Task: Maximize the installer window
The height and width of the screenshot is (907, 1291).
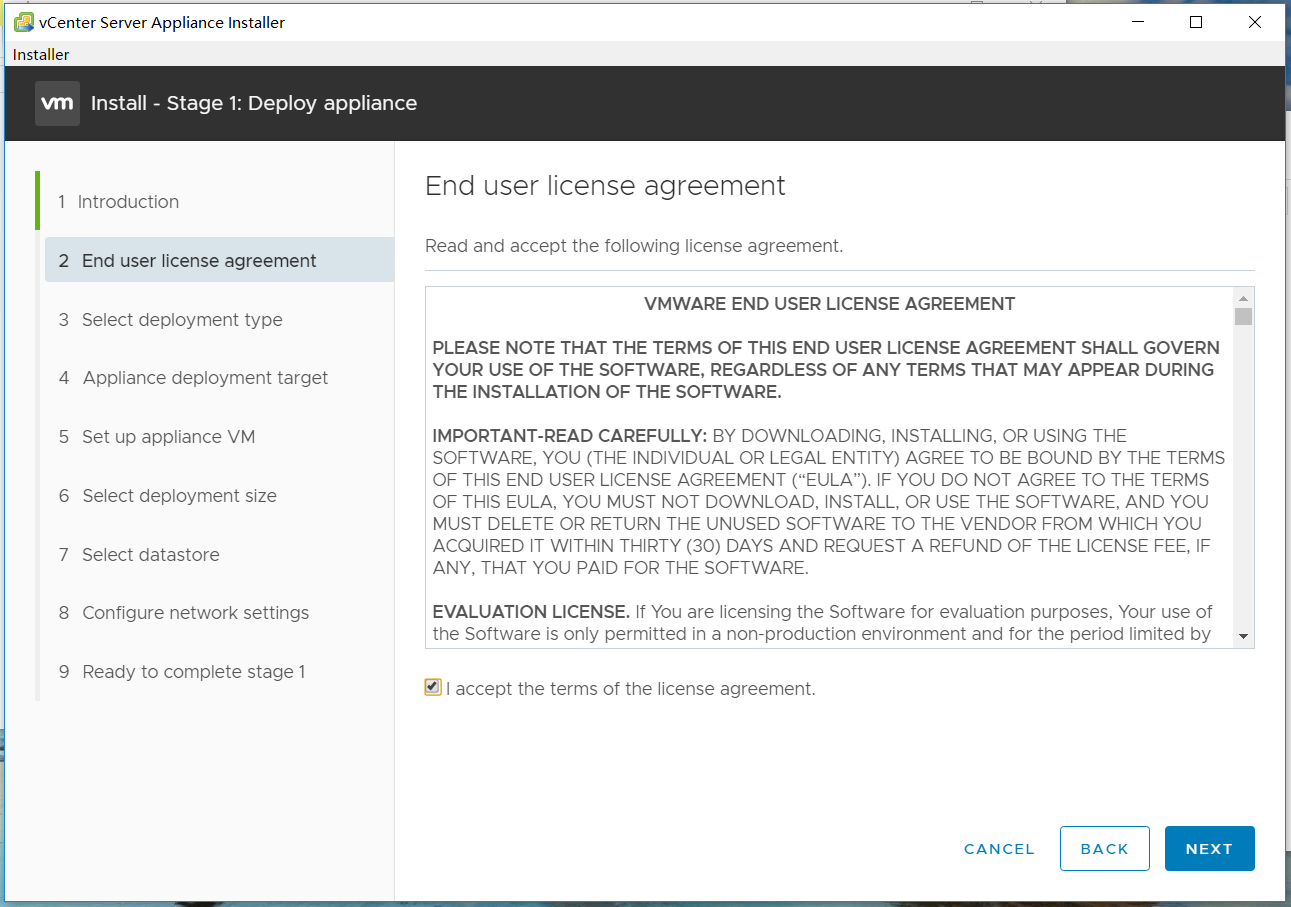Action: pyautogui.click(x=1196, y=22)
